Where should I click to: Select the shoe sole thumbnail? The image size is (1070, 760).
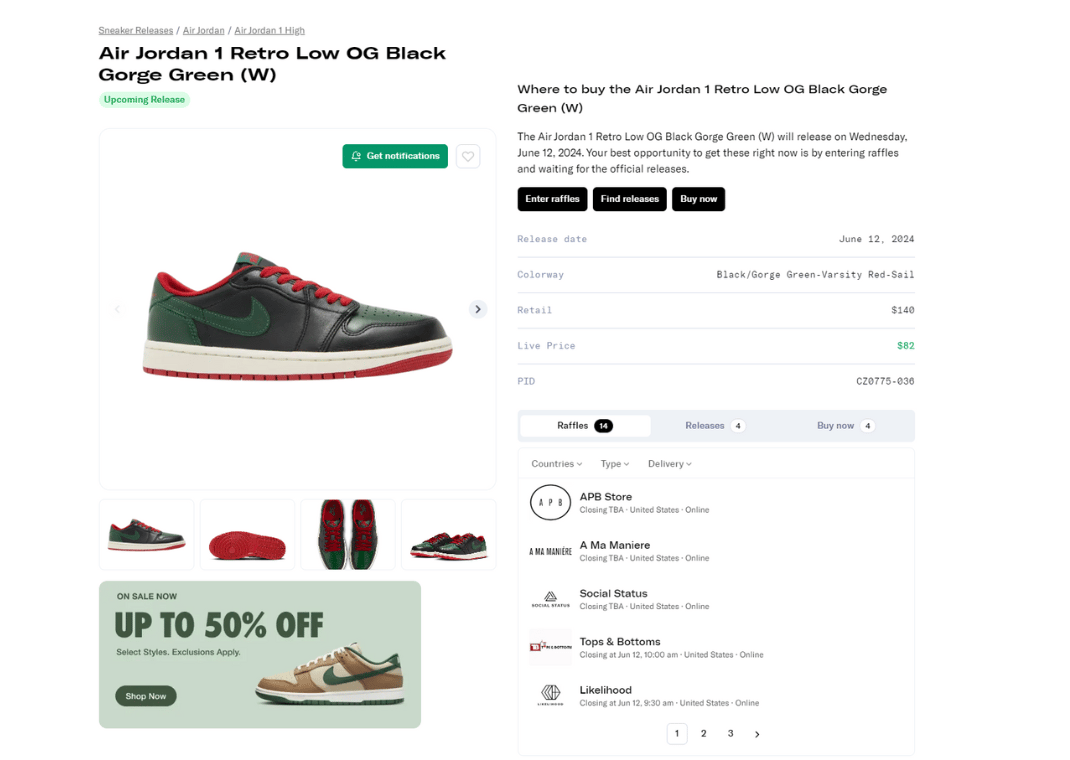(x=247, y=535)
